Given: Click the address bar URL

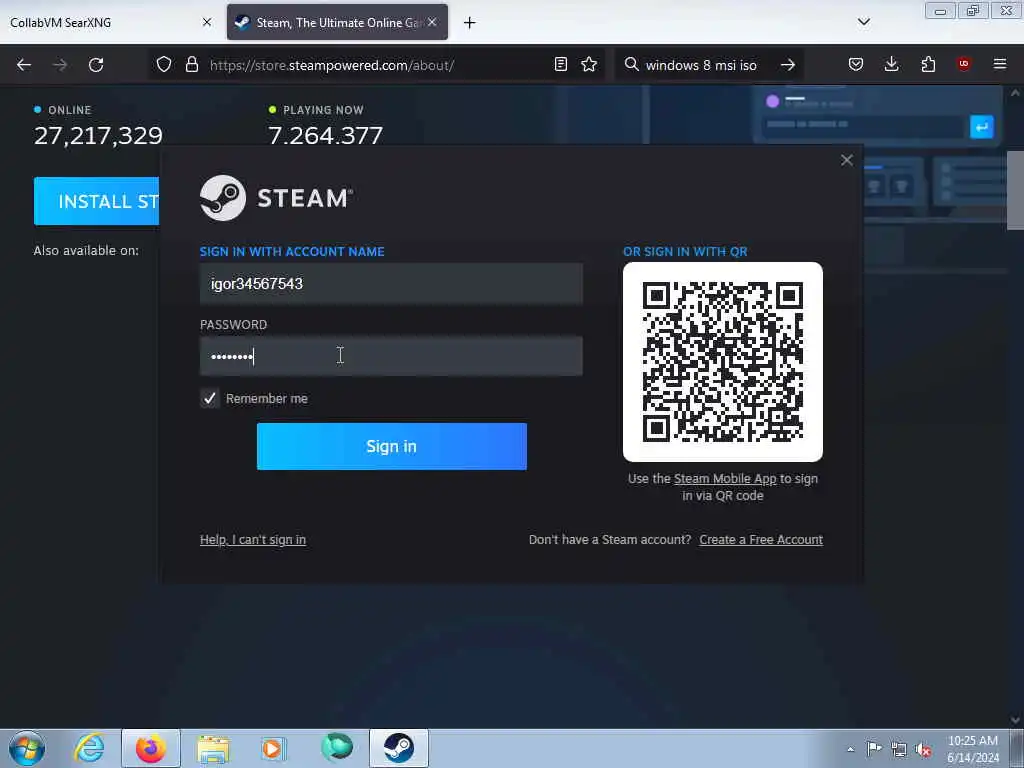Looking at the screenshot, I should click(x=332, y=65).
